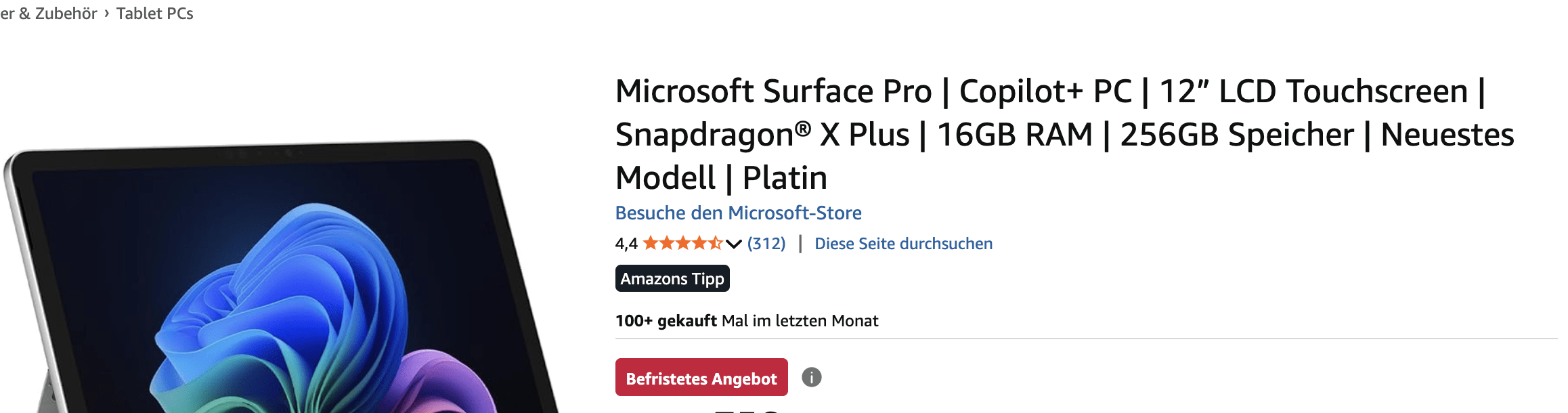Click 'Diese Seite durchsuchen' link
The height and width of the screenshot is (413, 1568).
903,244
